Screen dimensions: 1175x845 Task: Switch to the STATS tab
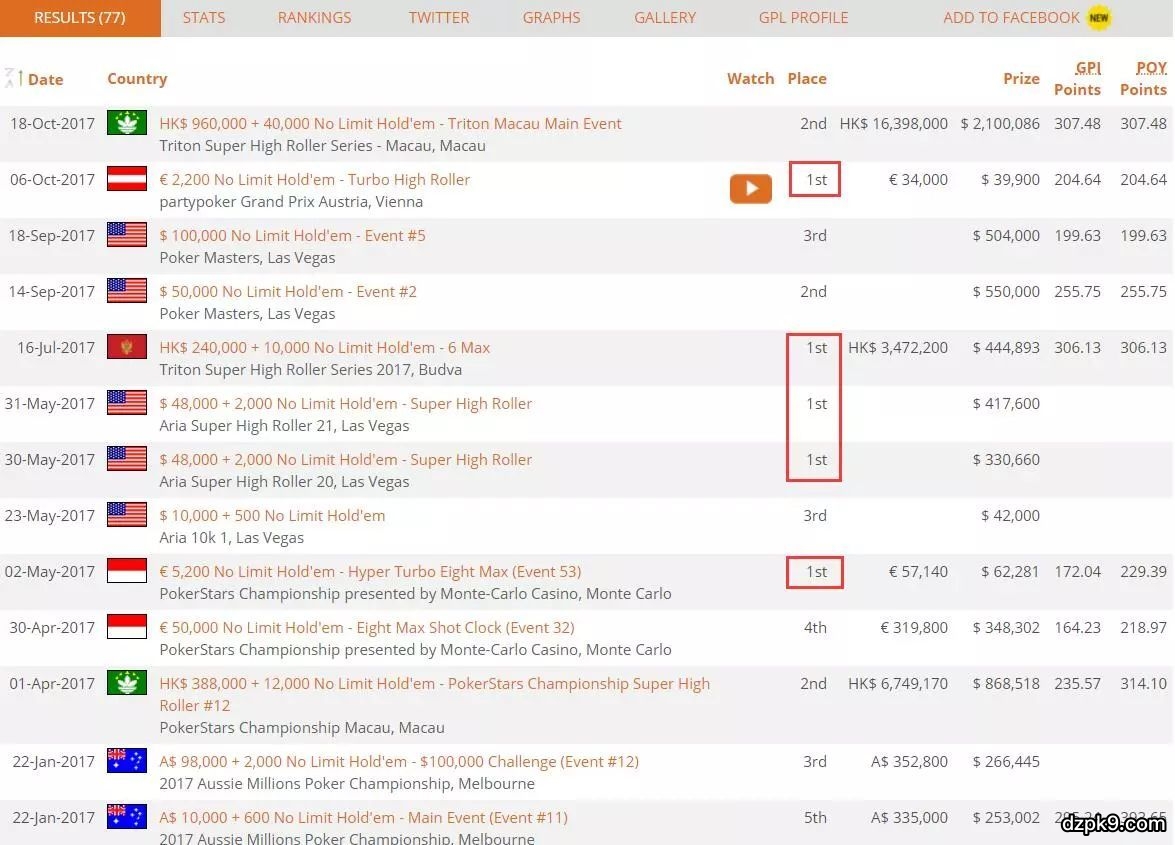[x=204, y=18]
